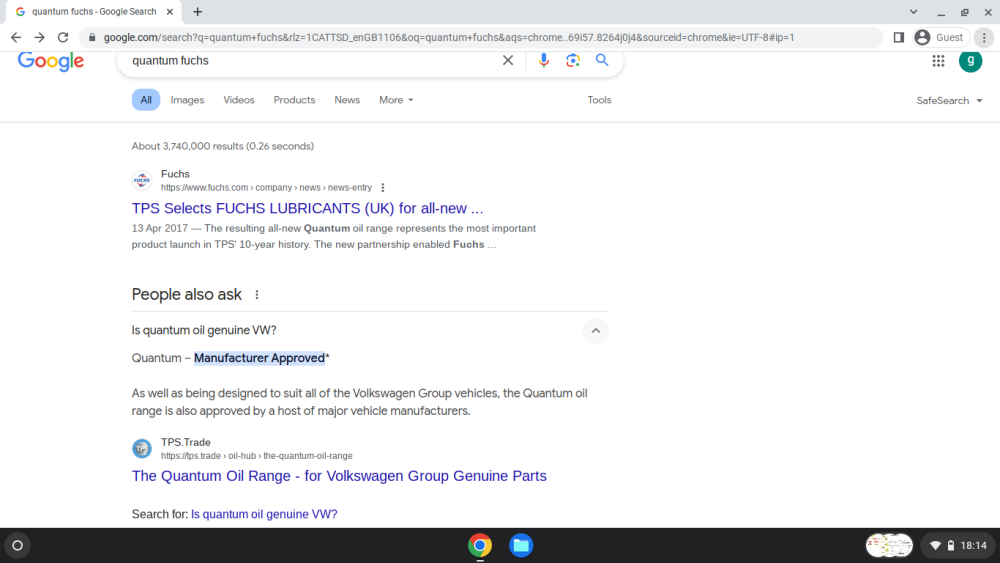Clear the search box text
This screenshot has height=563, width=1000.
tap(508, 61)
